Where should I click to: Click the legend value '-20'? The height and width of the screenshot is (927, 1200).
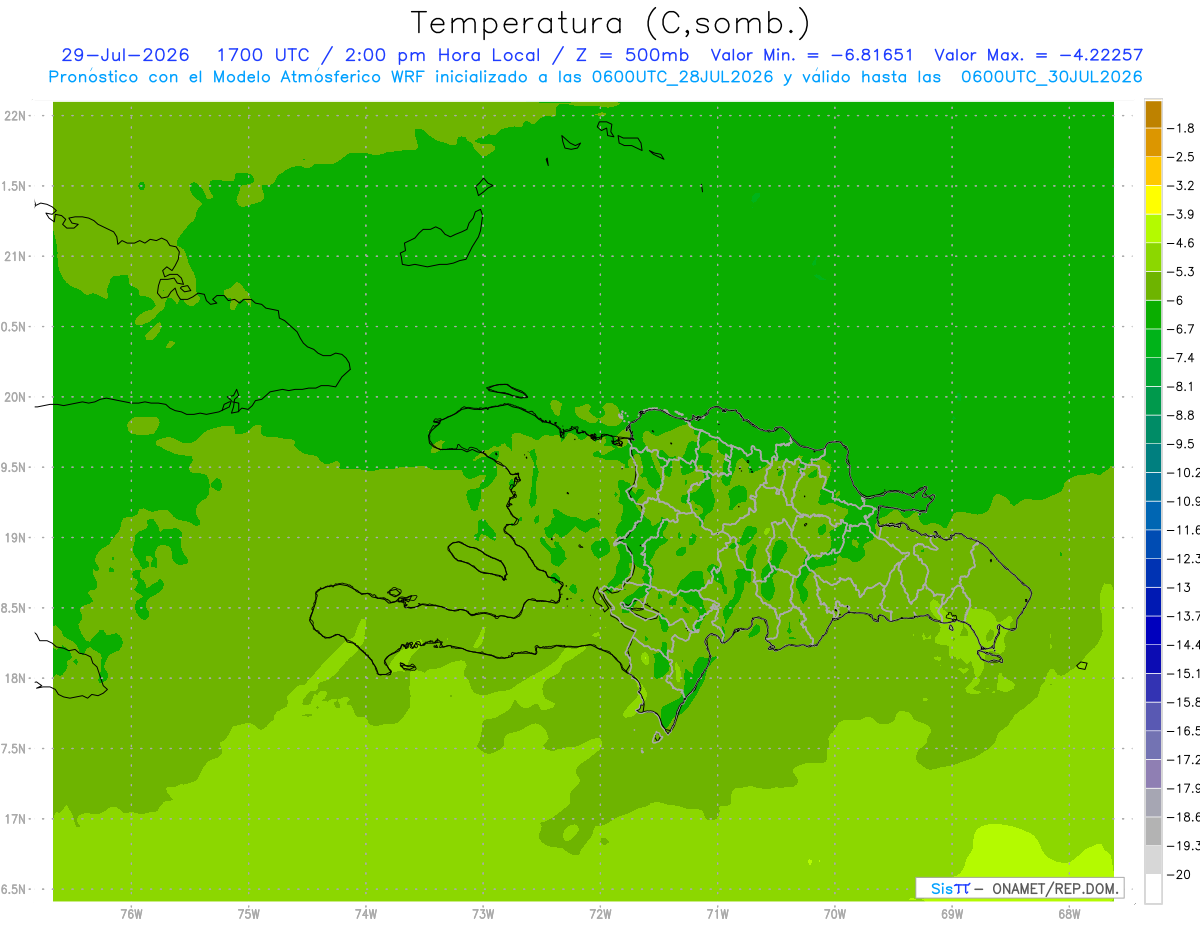[1179, 874]
